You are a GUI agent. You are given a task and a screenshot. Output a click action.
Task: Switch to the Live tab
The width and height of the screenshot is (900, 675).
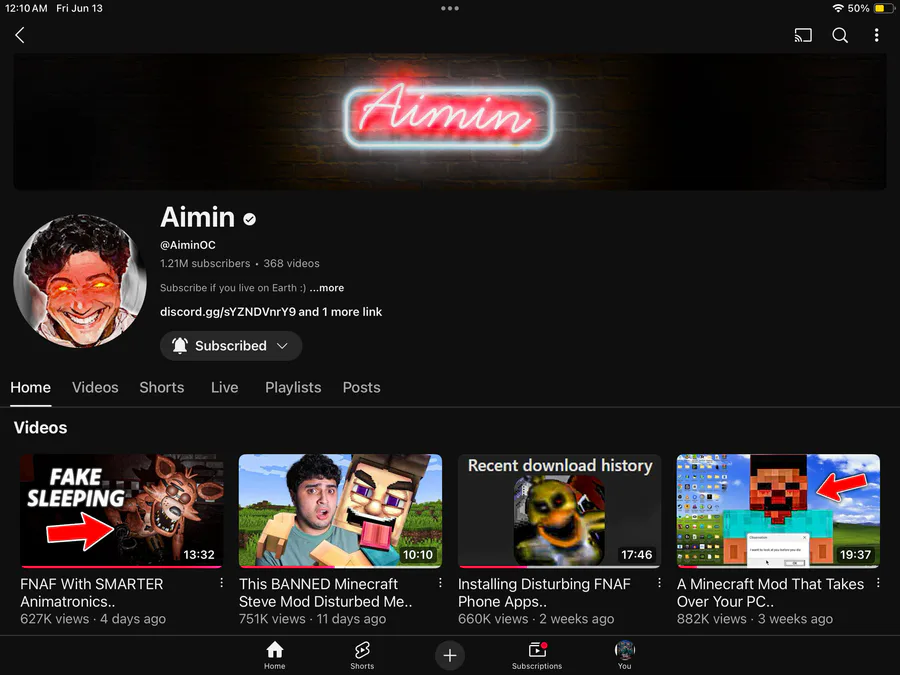pyautogui.click(x=224, y=387)
